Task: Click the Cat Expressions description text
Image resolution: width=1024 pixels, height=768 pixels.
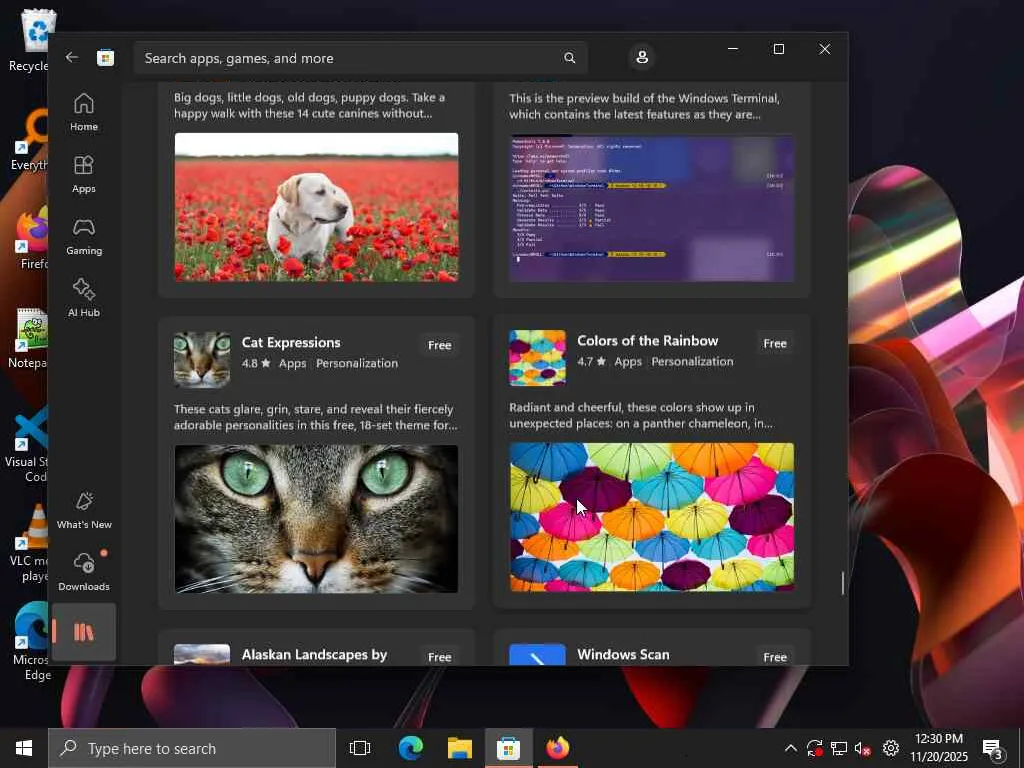Action: [315, 417]
